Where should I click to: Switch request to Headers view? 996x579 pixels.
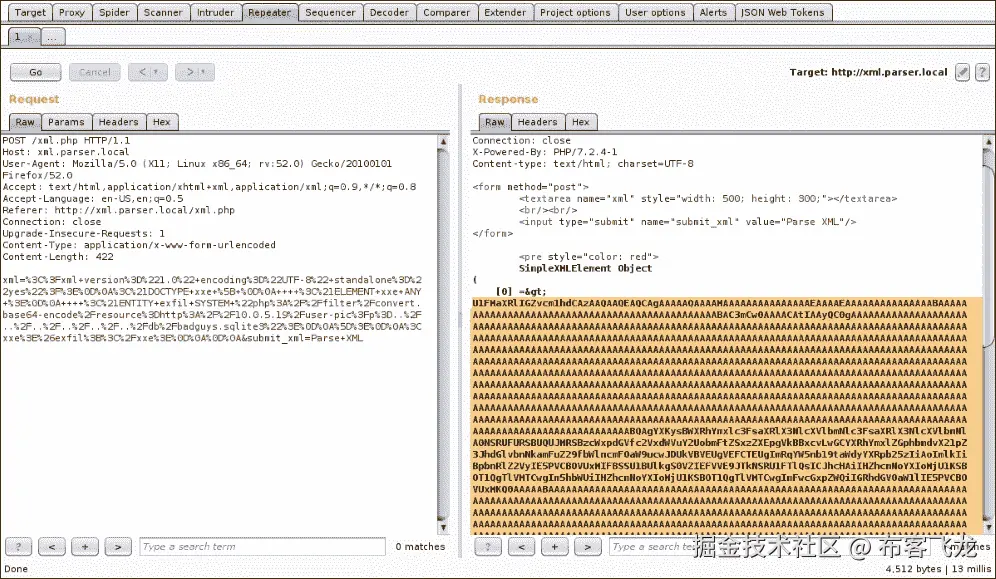click(118, 122)
